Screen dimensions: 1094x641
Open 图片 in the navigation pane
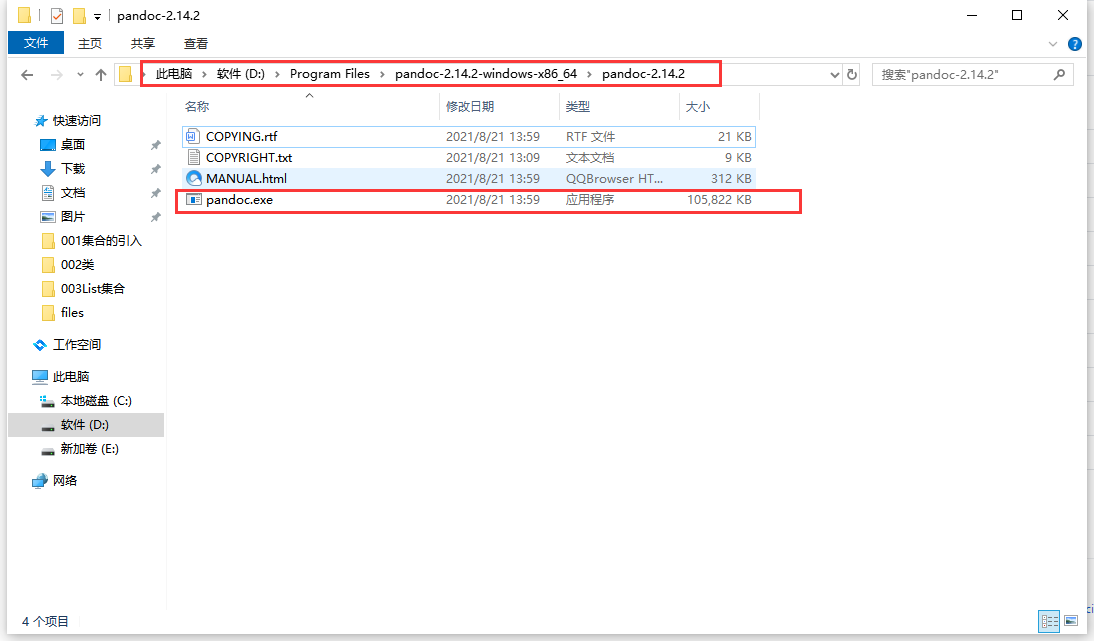click(73, 217)
